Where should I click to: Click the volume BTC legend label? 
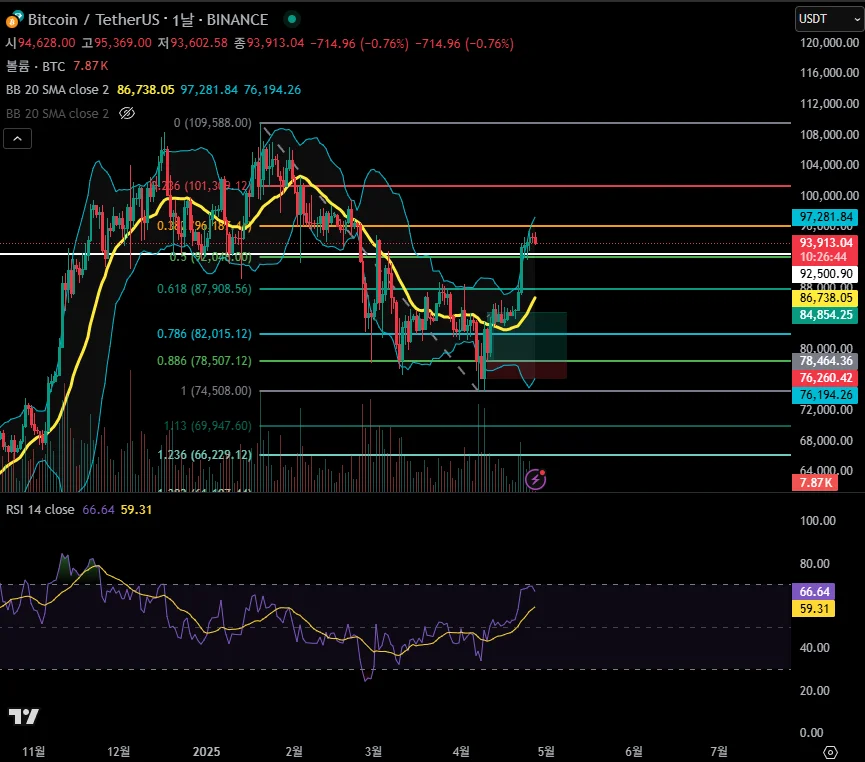tap(36, 66)
